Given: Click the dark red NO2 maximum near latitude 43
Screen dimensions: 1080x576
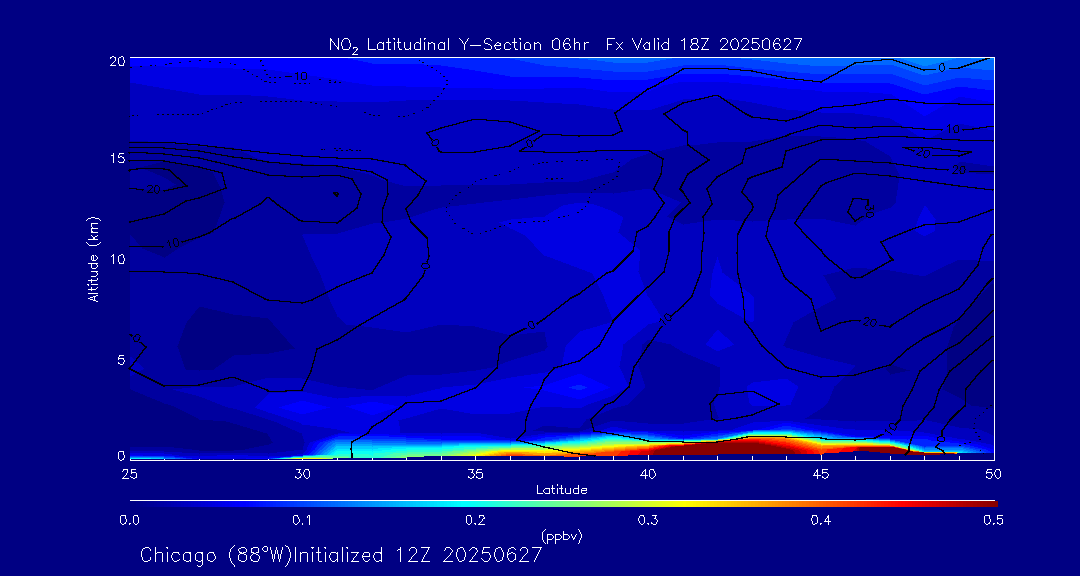Looking at the screenshot, I should [x=754, y=446].
